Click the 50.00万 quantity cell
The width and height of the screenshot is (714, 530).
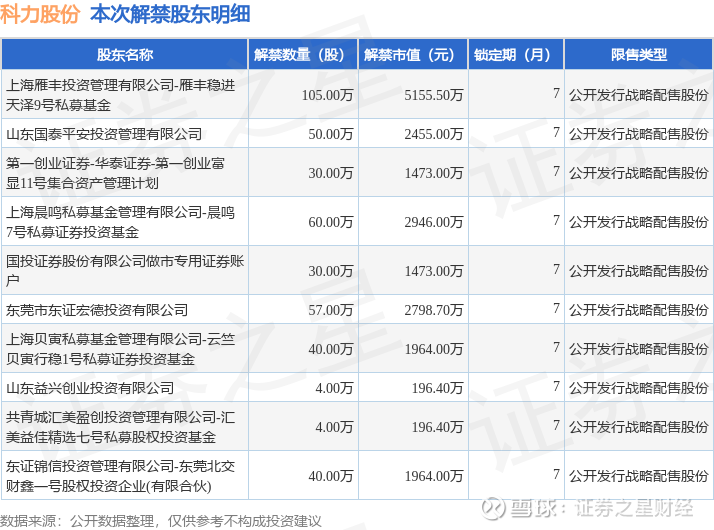click(331, 134)
